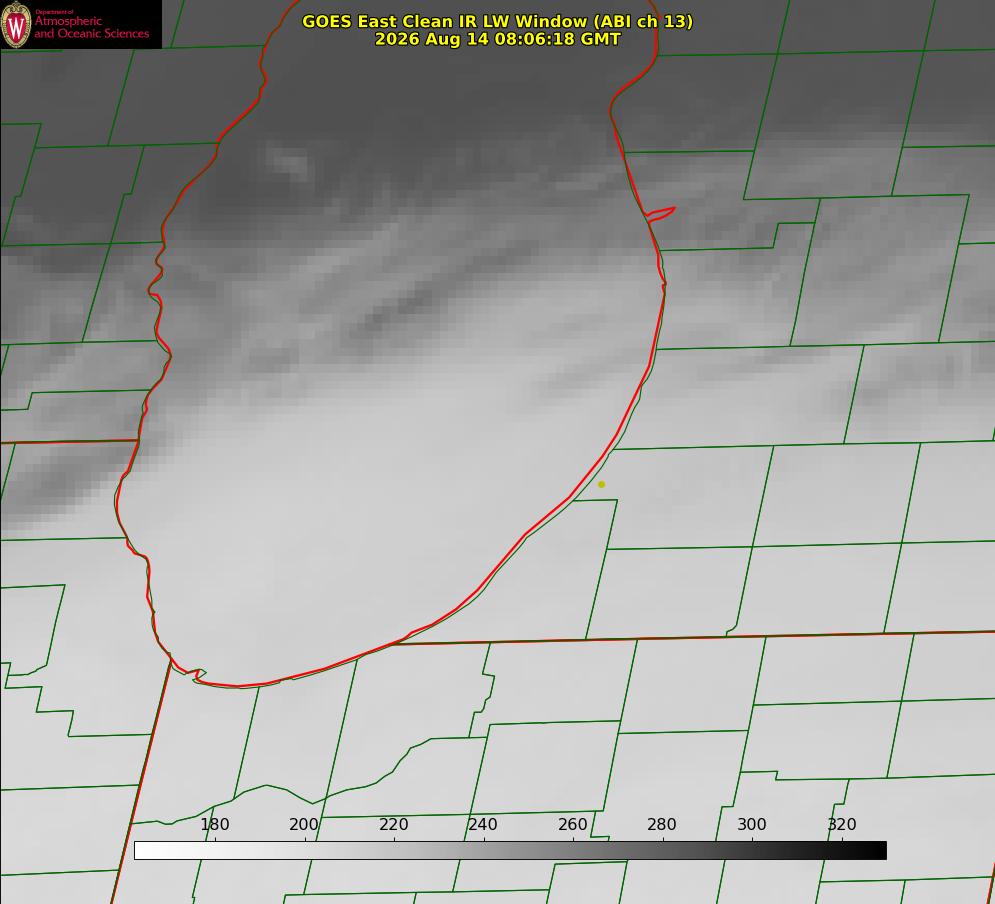995x904 pixels.
Task: Click the 240 colorbar label
Action: coord(483,824)
